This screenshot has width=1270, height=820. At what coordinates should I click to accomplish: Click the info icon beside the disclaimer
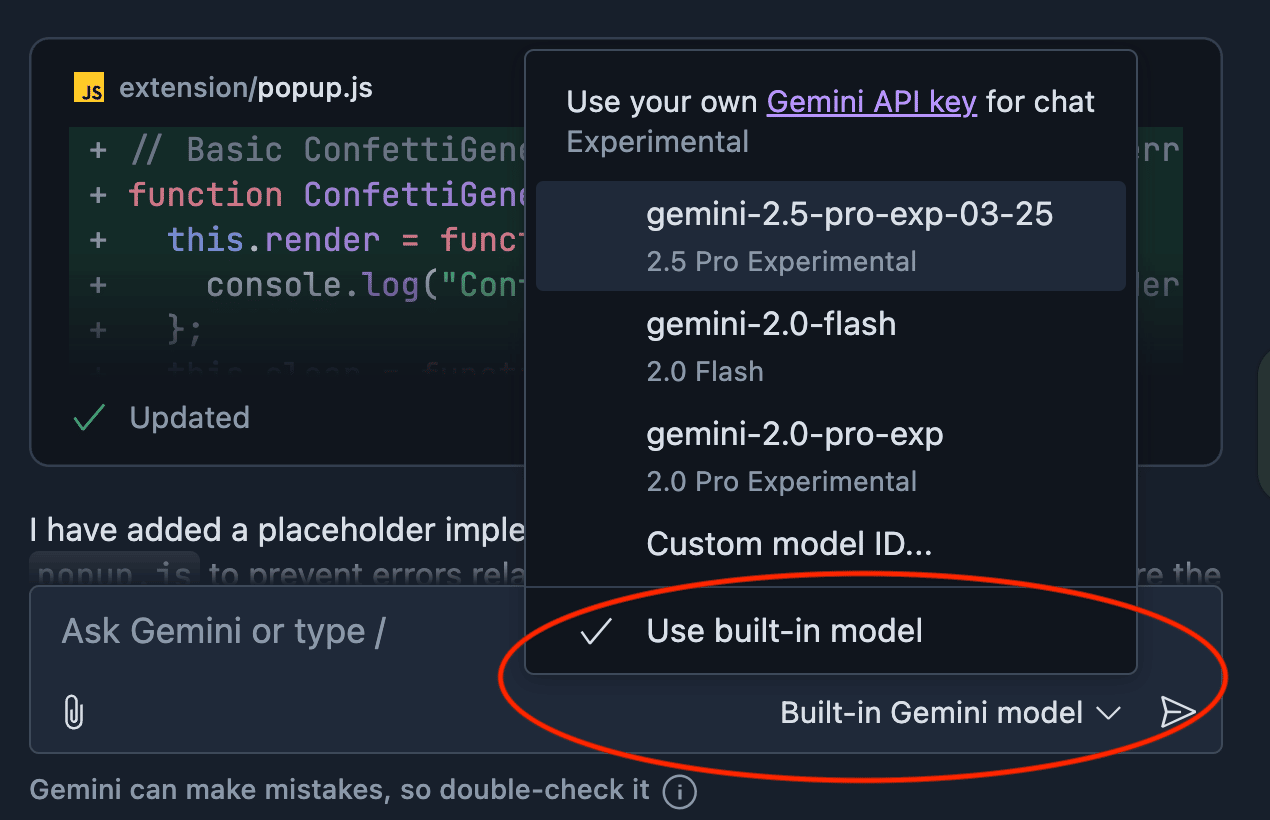tap(679, 792)
